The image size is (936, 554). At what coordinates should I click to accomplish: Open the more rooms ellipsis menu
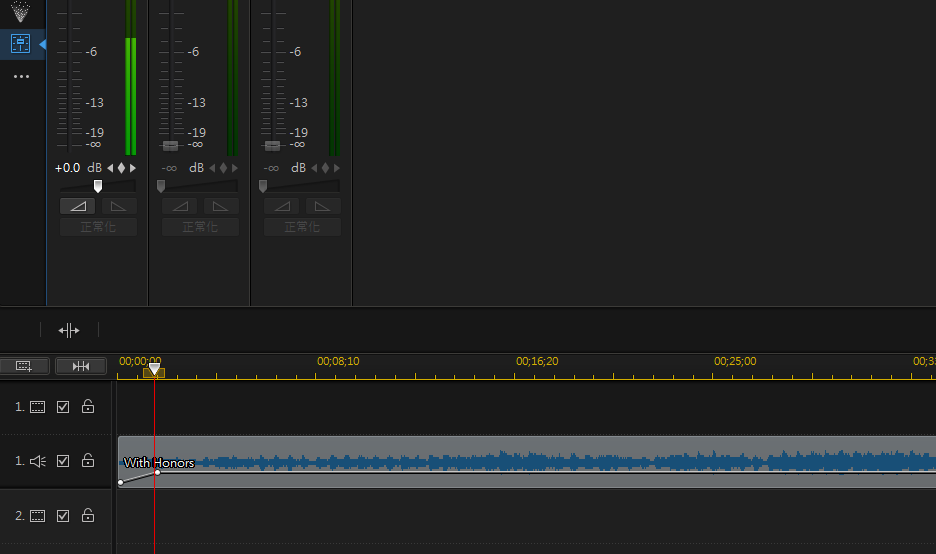coord(21,76)
